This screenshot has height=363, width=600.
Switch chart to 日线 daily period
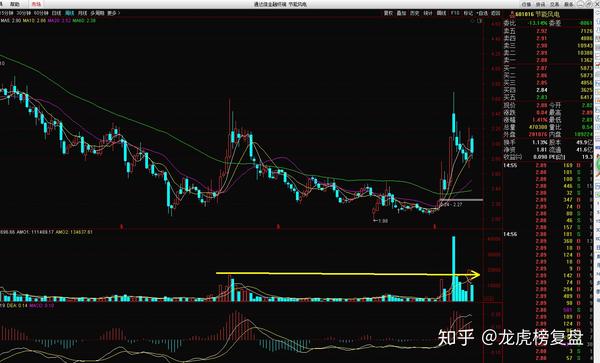point(56,13)
